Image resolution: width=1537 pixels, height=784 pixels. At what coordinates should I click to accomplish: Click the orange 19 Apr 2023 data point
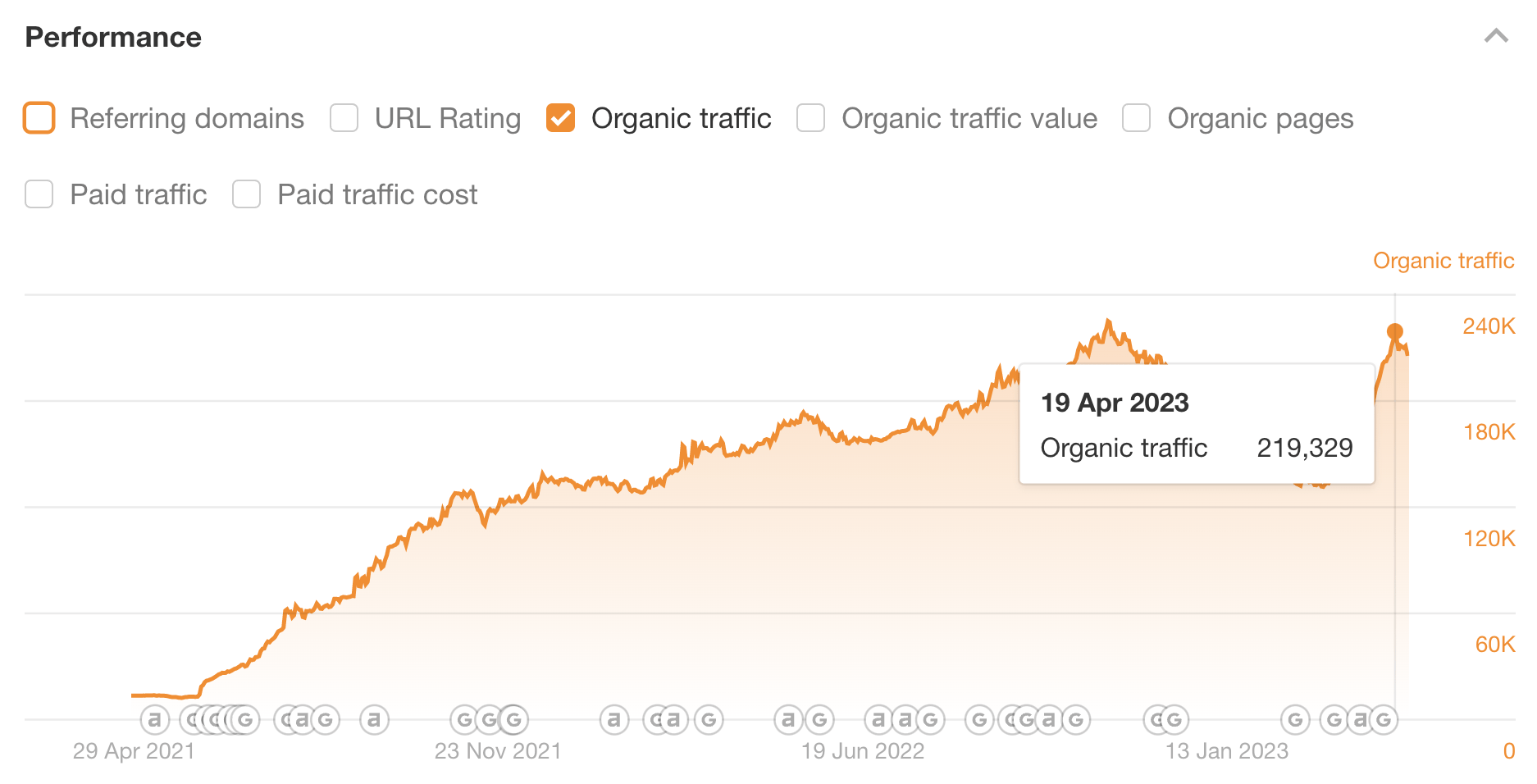click(1394, 330)
